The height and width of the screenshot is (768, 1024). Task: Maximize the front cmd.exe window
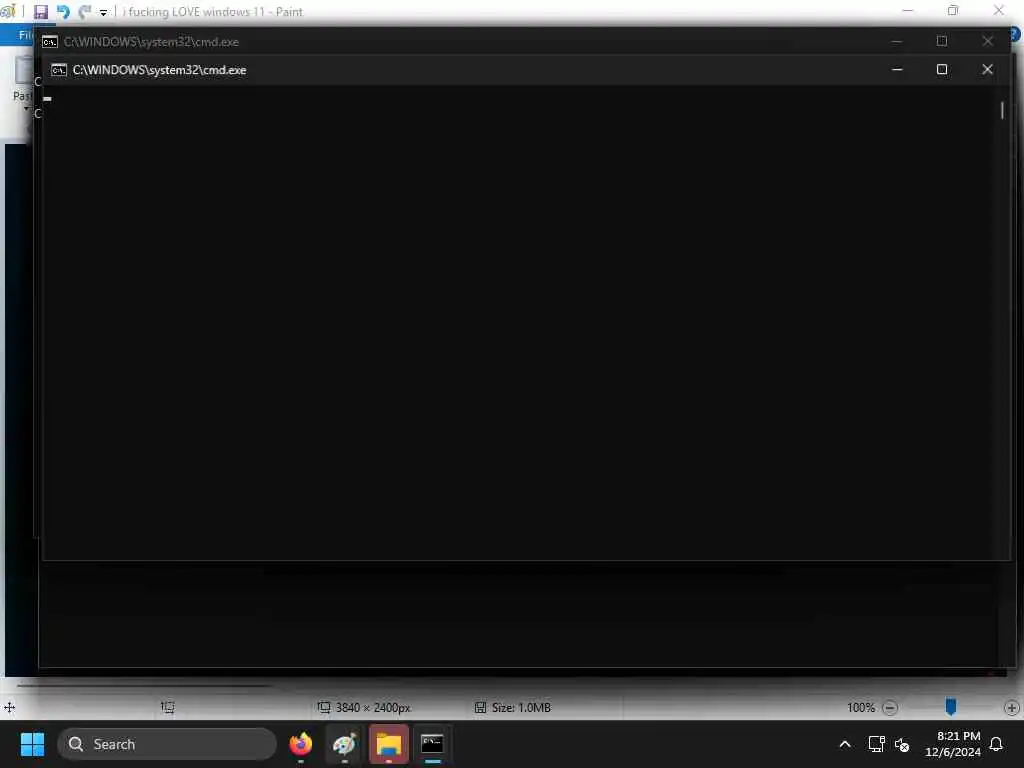(x=942, y=69)
